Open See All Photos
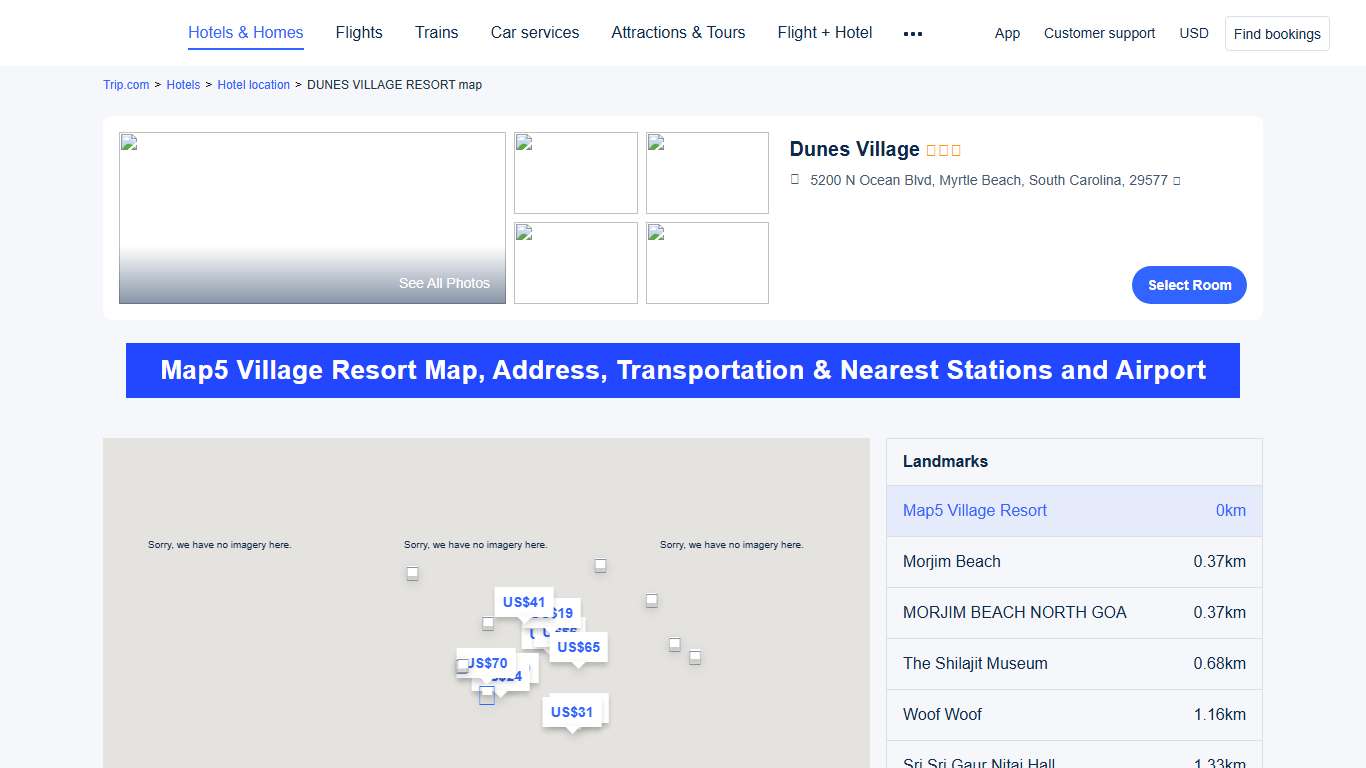This screenshot has width=1366, height=768. tap(444, 283)
